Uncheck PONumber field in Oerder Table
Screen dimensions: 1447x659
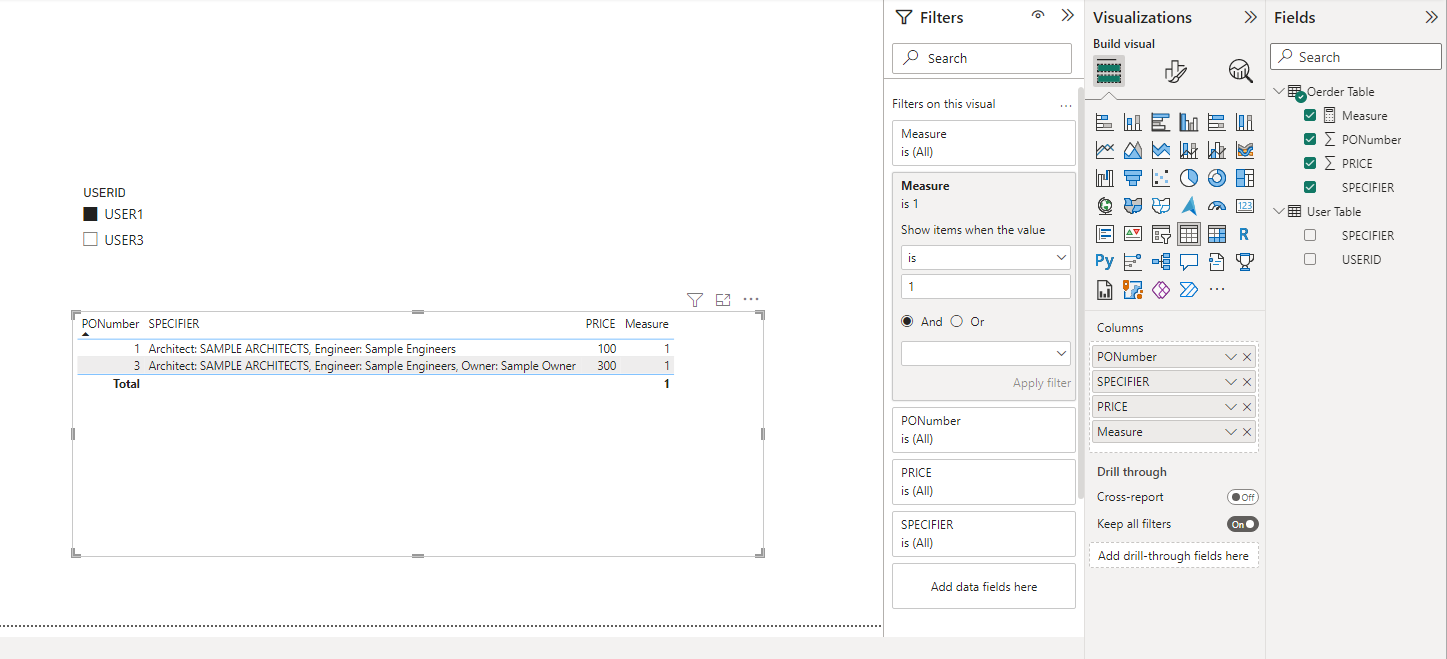click(1310, 139)
